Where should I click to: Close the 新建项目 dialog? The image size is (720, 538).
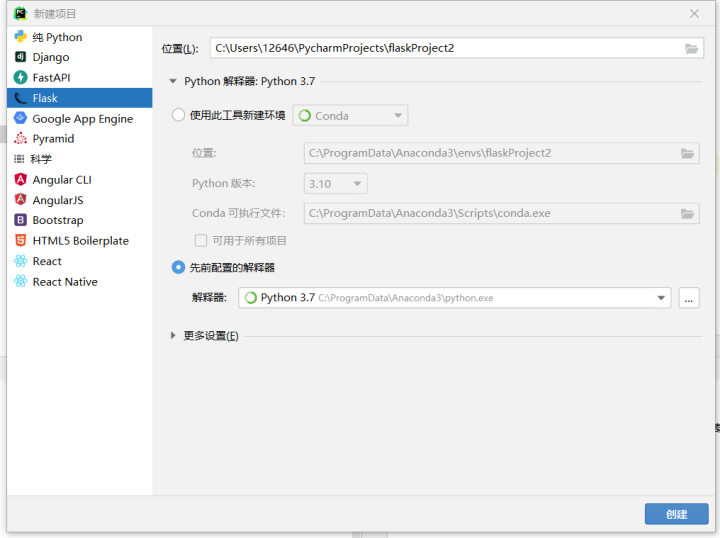coord(694,14)
